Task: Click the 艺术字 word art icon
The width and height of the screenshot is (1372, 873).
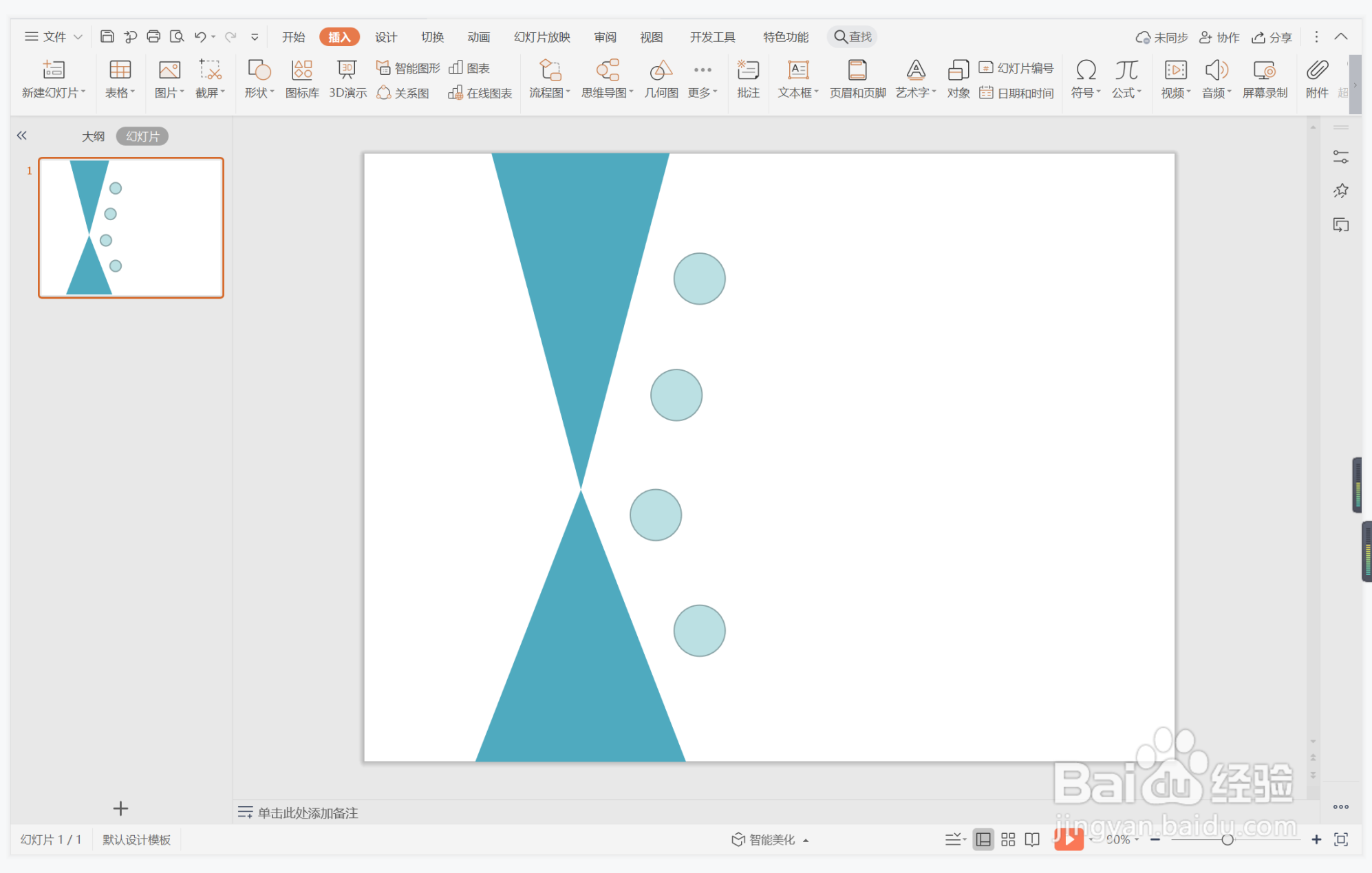Action: pyautogui.click(x=915, y=71)
